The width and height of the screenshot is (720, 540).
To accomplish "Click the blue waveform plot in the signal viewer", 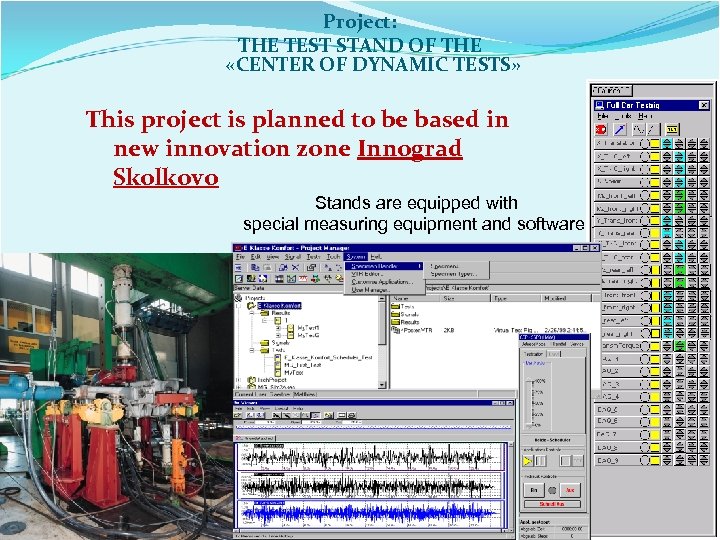I will 370,513.
